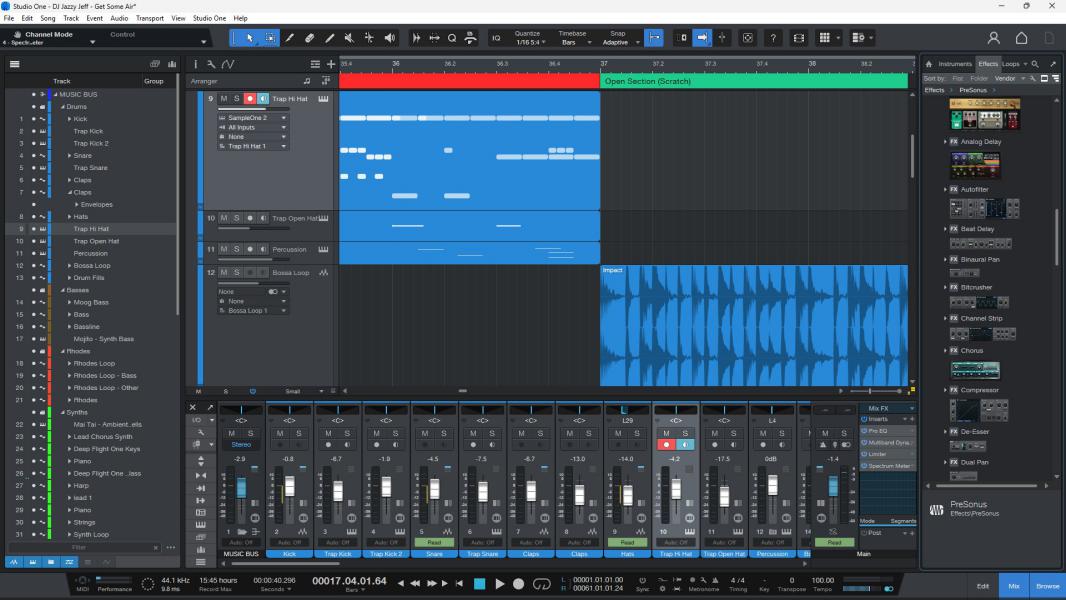Click the Trap Kick channel volume fader
Screen dimensions: 1066x600
[338, 492]
